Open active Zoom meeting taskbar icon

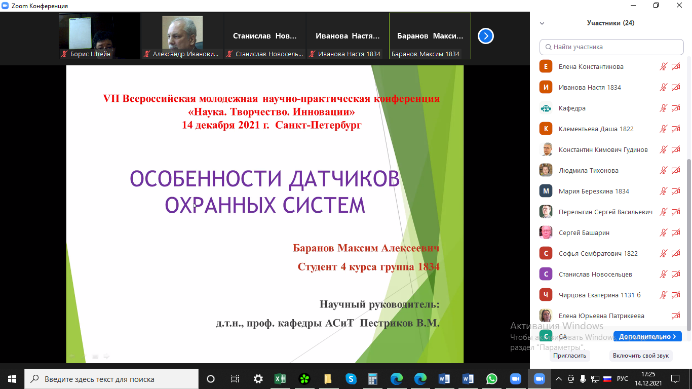pyautogui.click(x=539, y=379)
